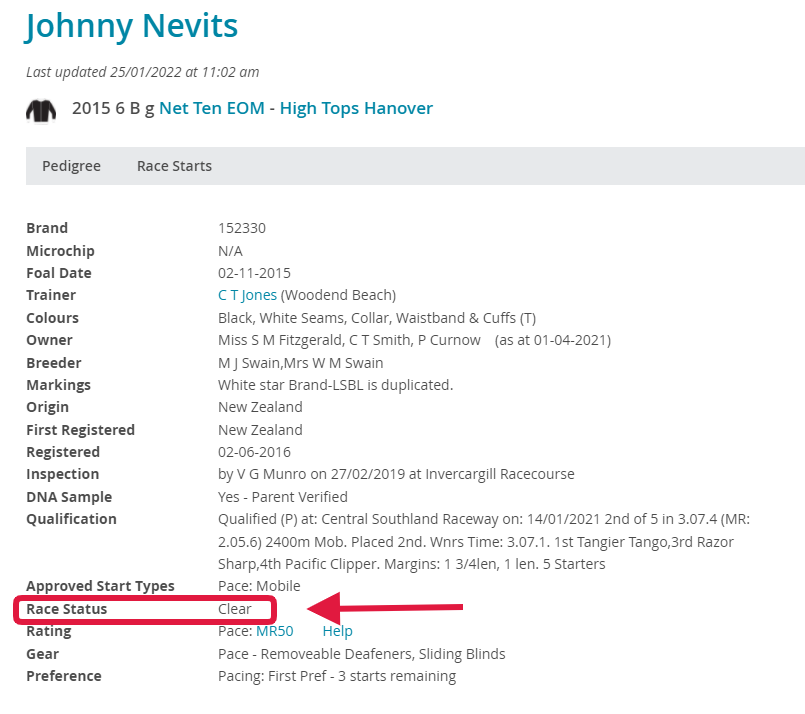This screenshot has width=805, height=714.
Task: Open the Help link beside Rating
Action: (337, 631)
